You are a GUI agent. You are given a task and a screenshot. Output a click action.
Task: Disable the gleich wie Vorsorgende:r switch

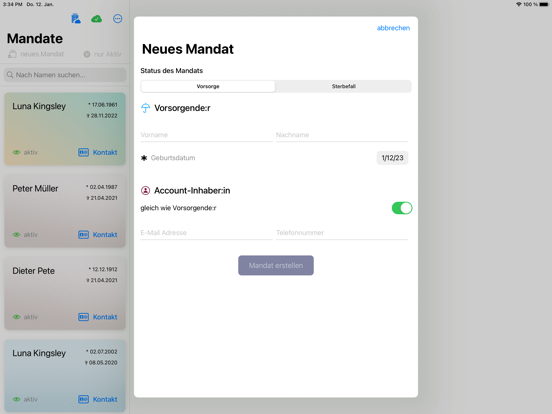(x=402, y=208)
